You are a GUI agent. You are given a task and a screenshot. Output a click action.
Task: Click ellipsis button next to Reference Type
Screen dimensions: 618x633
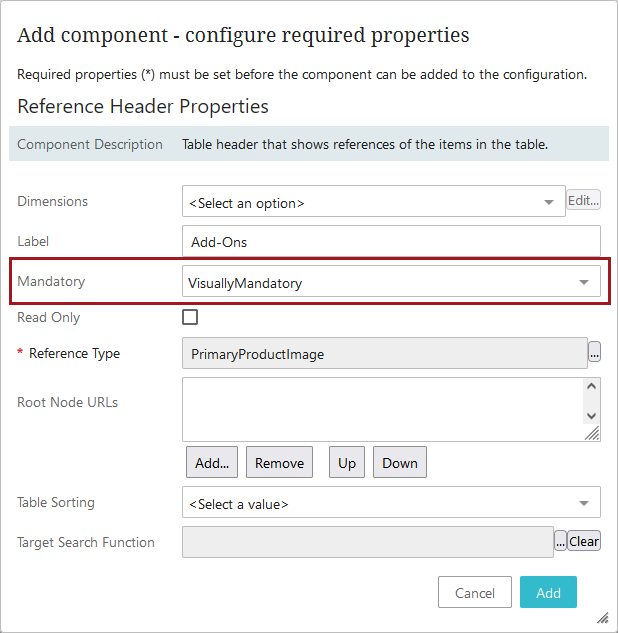click(594, 353)
